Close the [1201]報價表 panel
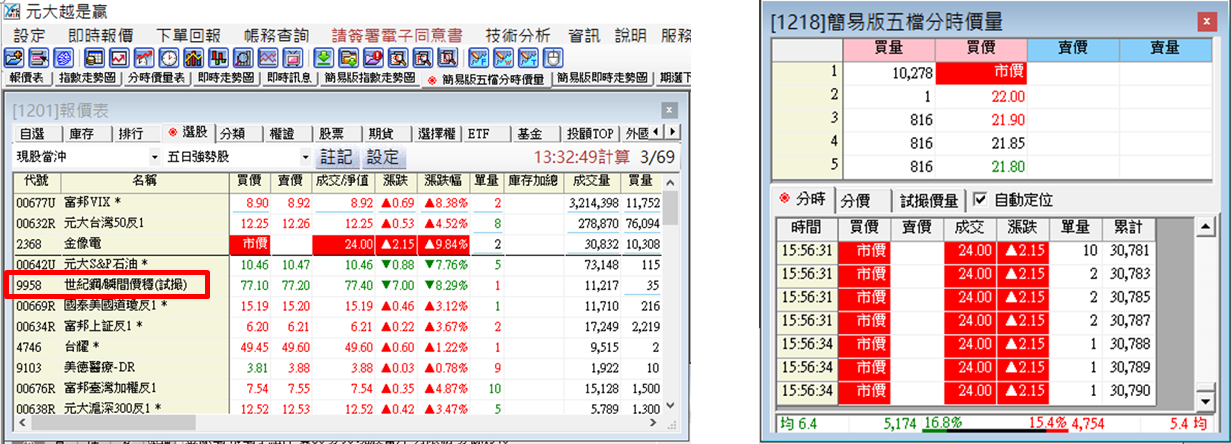 pos(669,109)
